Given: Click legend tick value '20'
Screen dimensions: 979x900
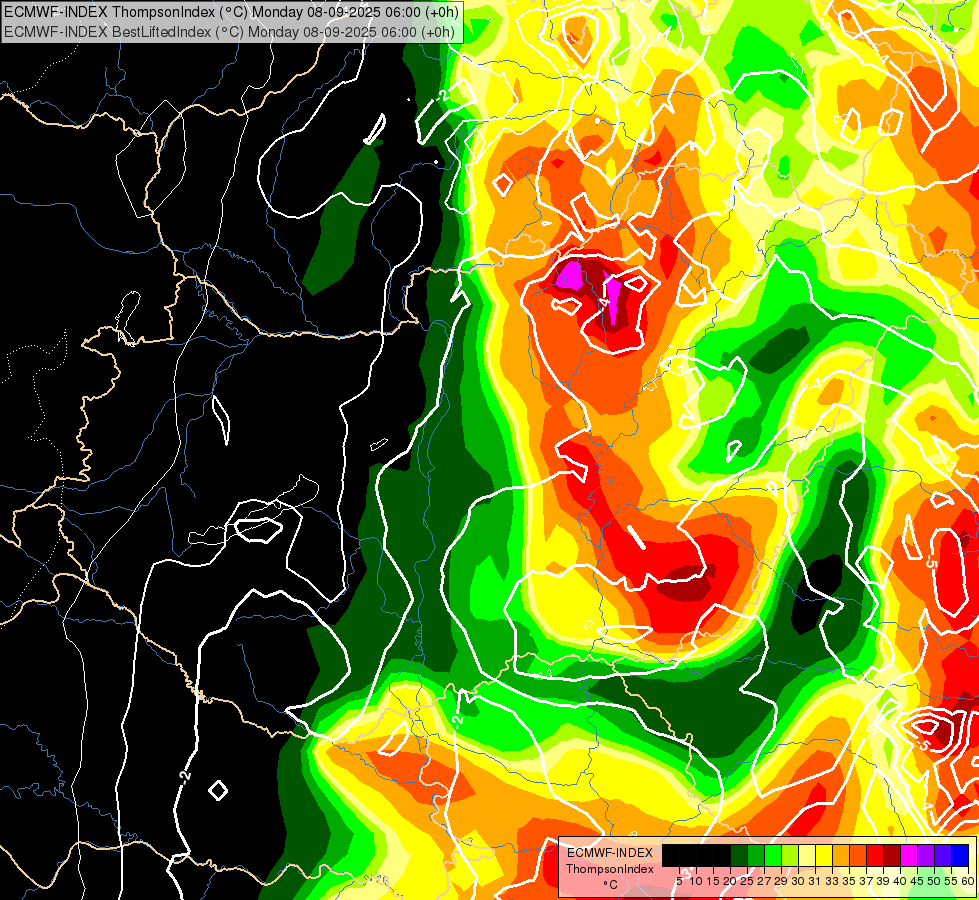Looking at the screenshot, I should coord(731,881).
